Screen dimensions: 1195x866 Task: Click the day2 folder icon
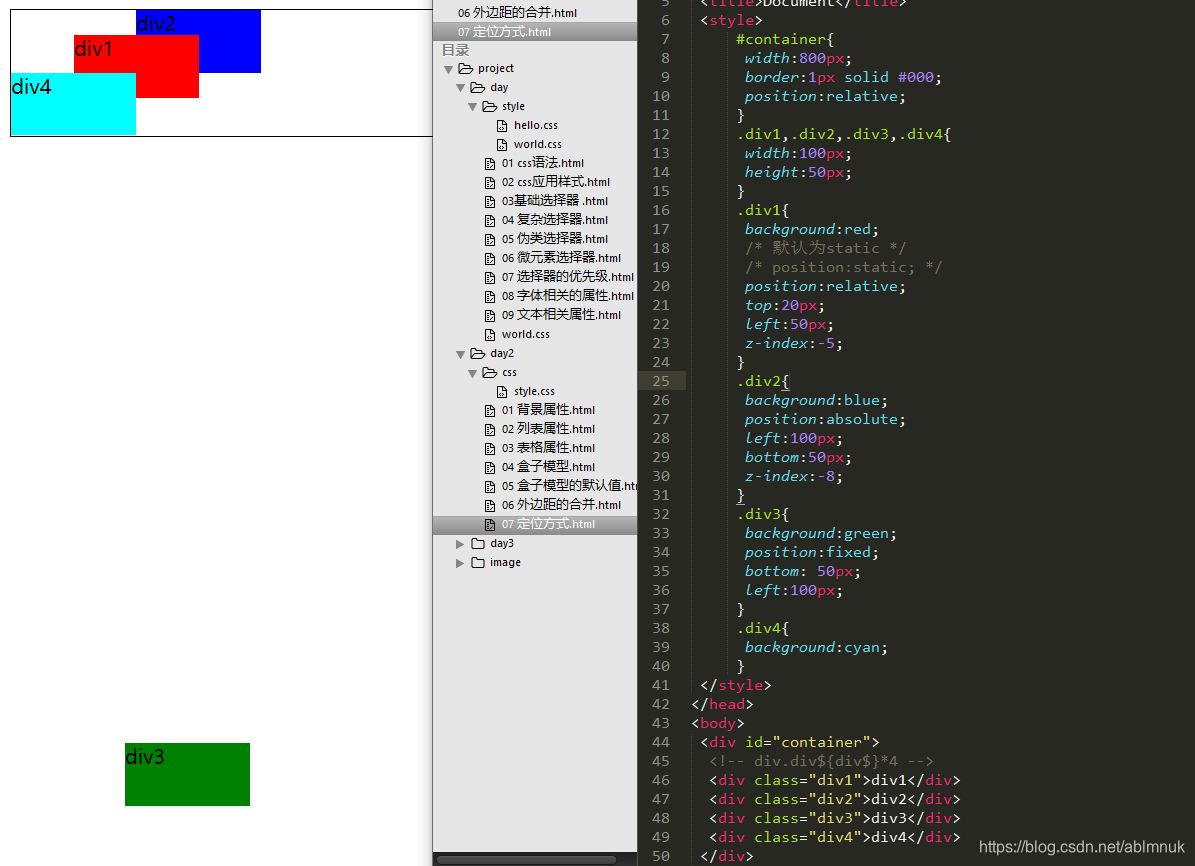click(x=478, y=354)
